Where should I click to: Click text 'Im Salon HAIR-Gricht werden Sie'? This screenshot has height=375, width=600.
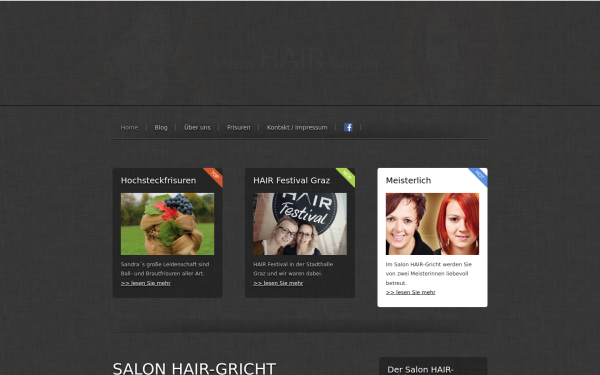429,264
